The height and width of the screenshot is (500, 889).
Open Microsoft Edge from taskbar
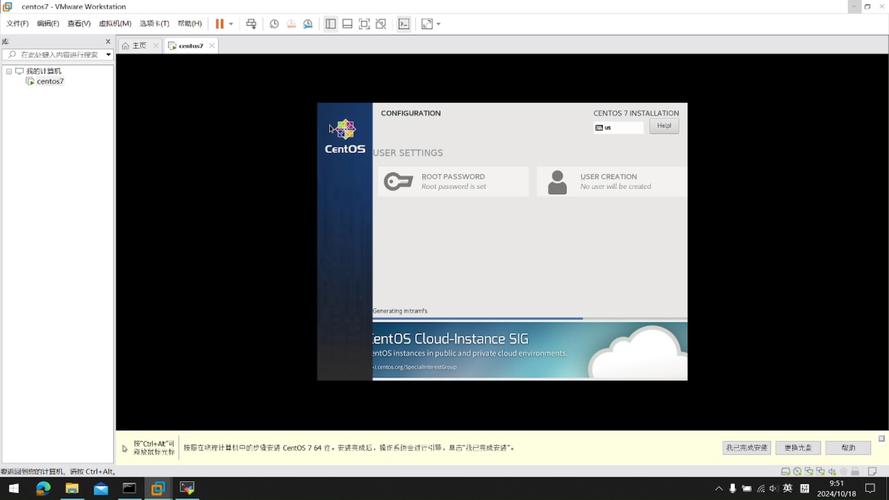coord(43,488)
